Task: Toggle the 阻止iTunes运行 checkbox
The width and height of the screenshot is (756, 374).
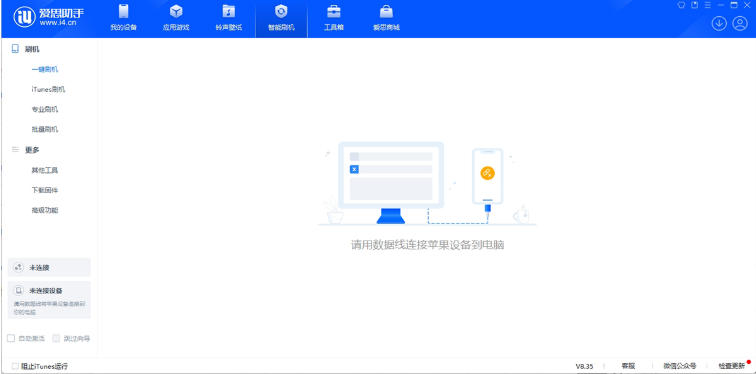Action: click(x=15, y=366)
